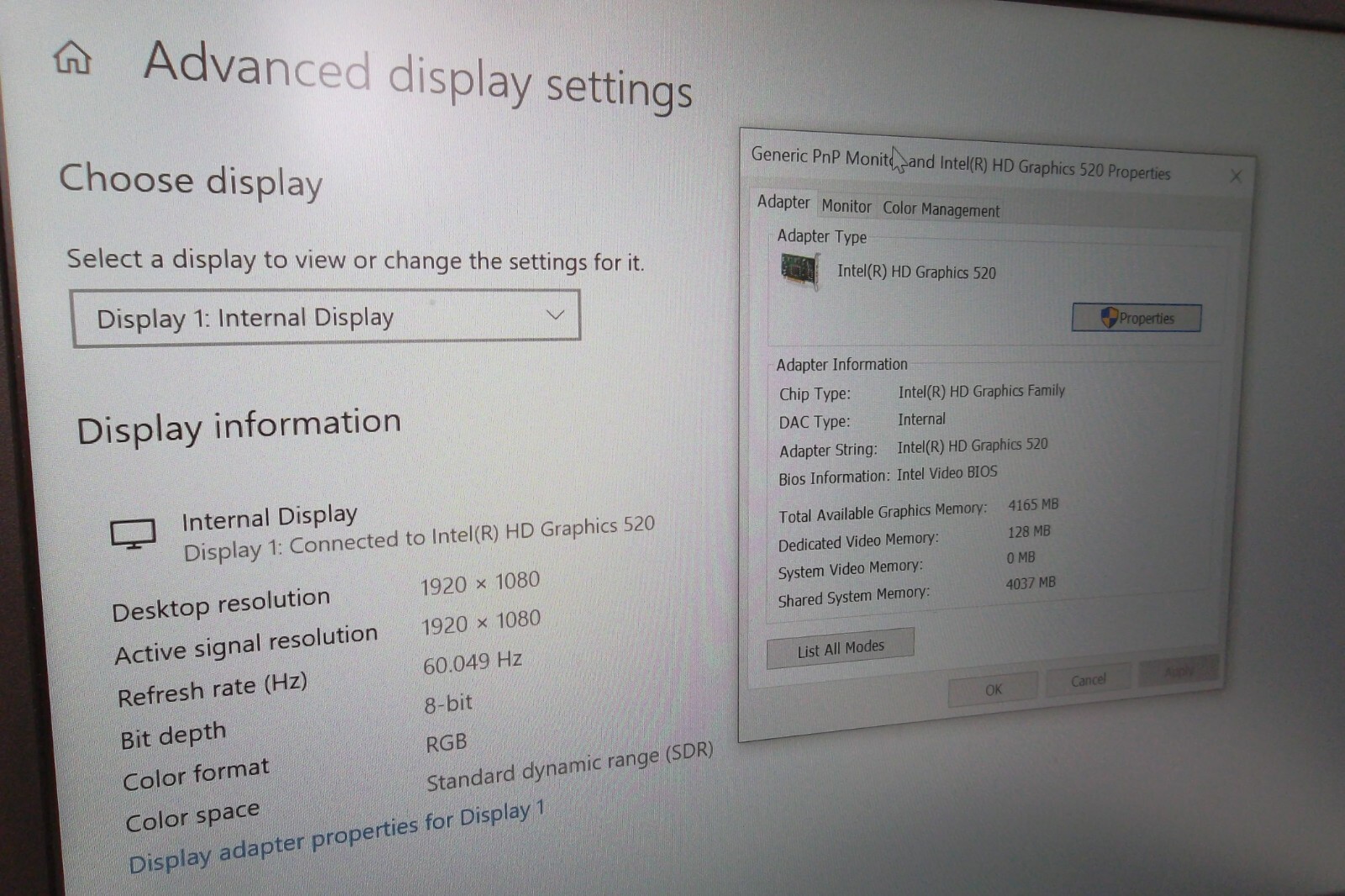
Task: Click 'Dedicated Video Memory:' label
Action: click(858, 541)
